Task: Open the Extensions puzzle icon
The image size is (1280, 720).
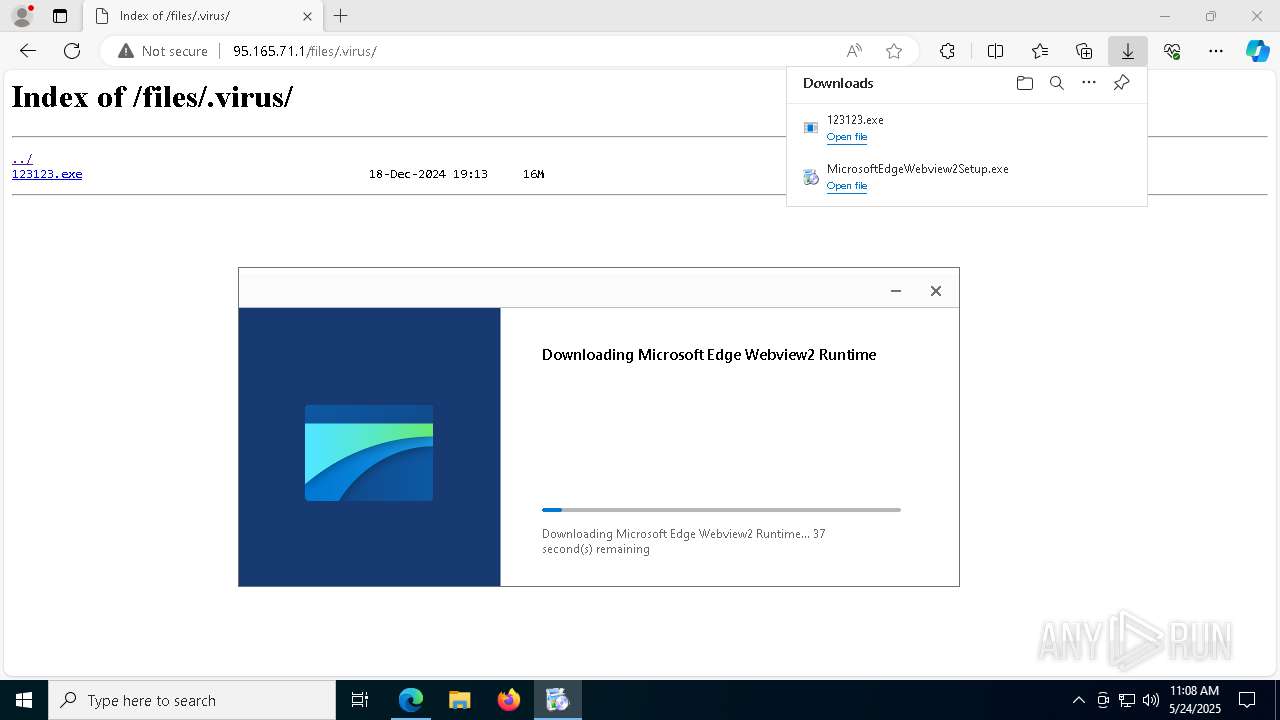Action: click(x=947, y=51)
